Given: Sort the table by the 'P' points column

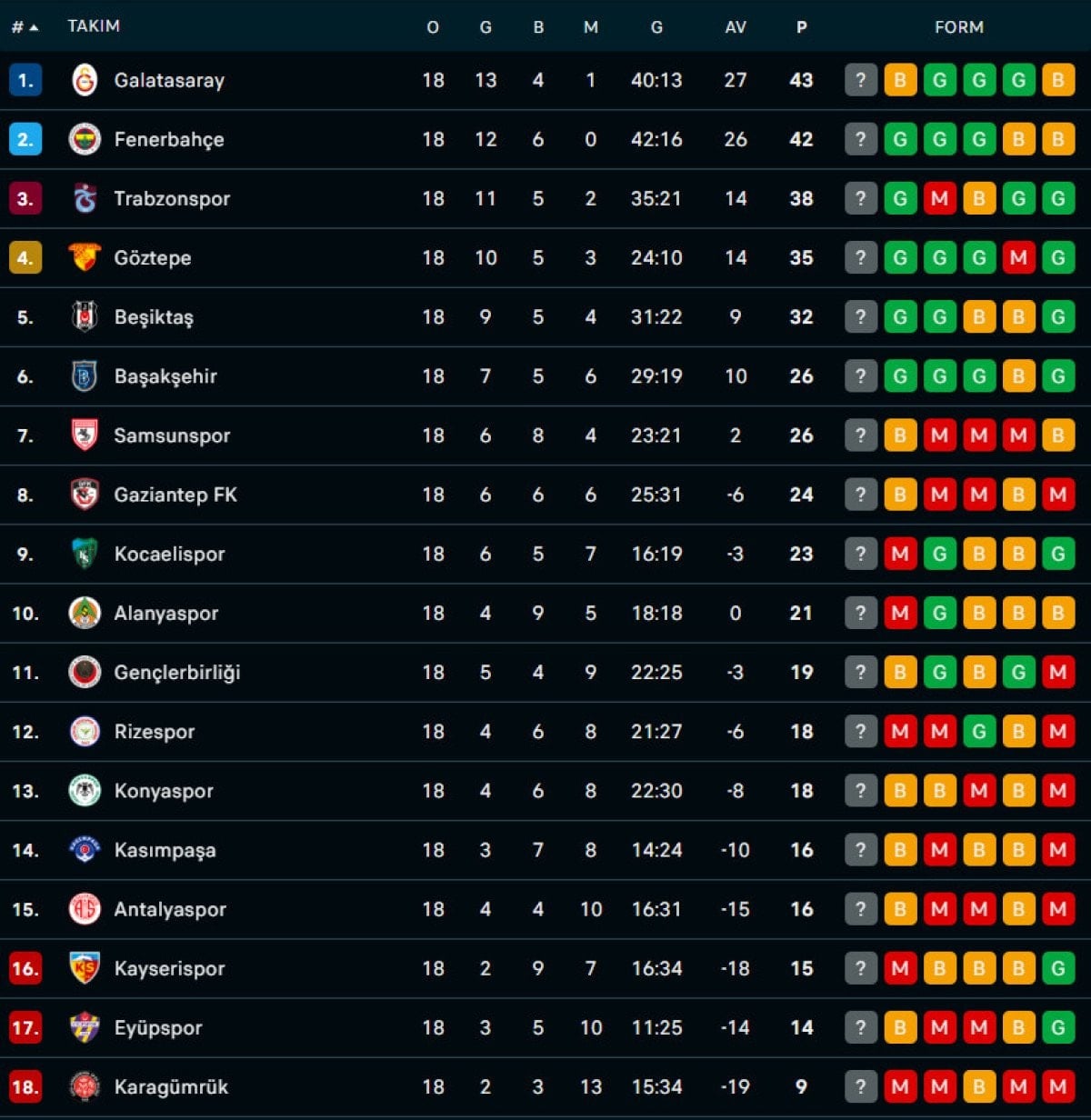Looking at the screenshot, I should pyautogui.click(x=801, y=26).
